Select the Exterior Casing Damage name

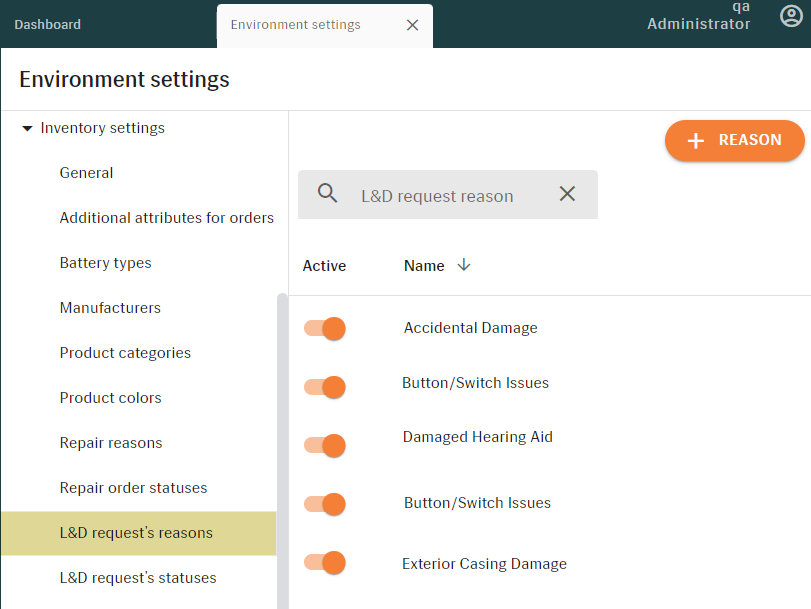pos(485,563)
